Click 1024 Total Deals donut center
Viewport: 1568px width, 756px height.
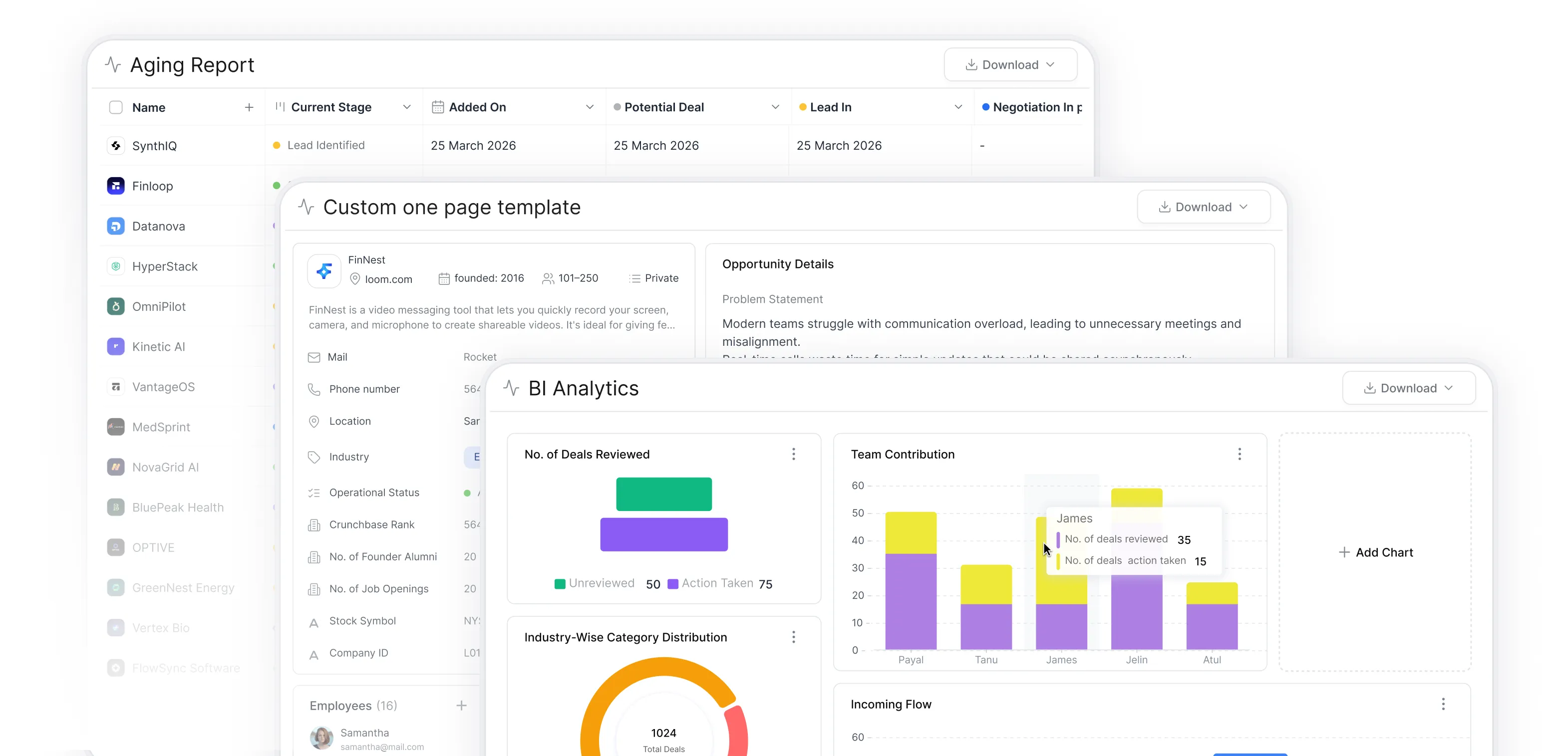click(663, 739)
